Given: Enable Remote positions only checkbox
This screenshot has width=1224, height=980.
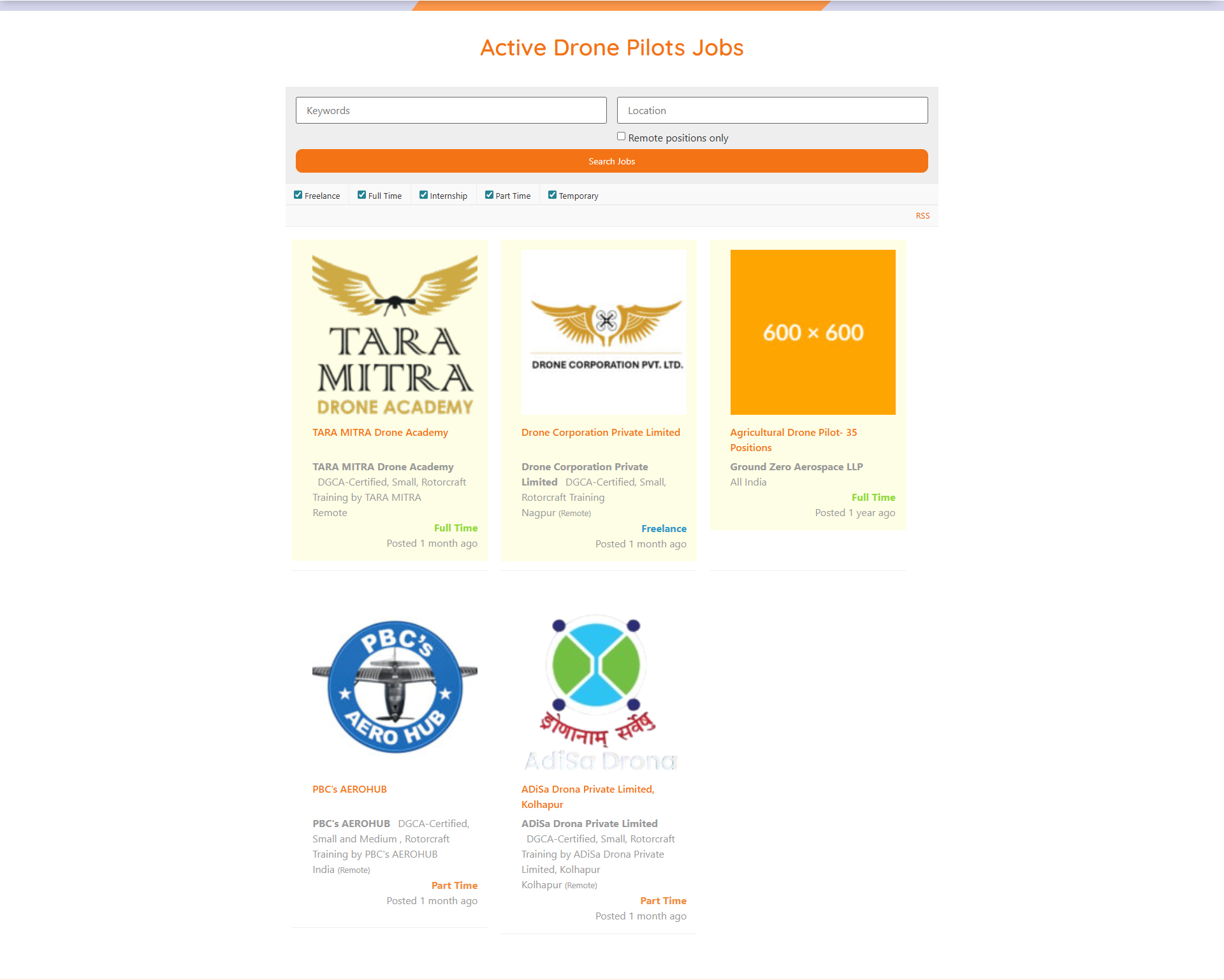Looking at the screenshot, I should [x=621, y=136].
